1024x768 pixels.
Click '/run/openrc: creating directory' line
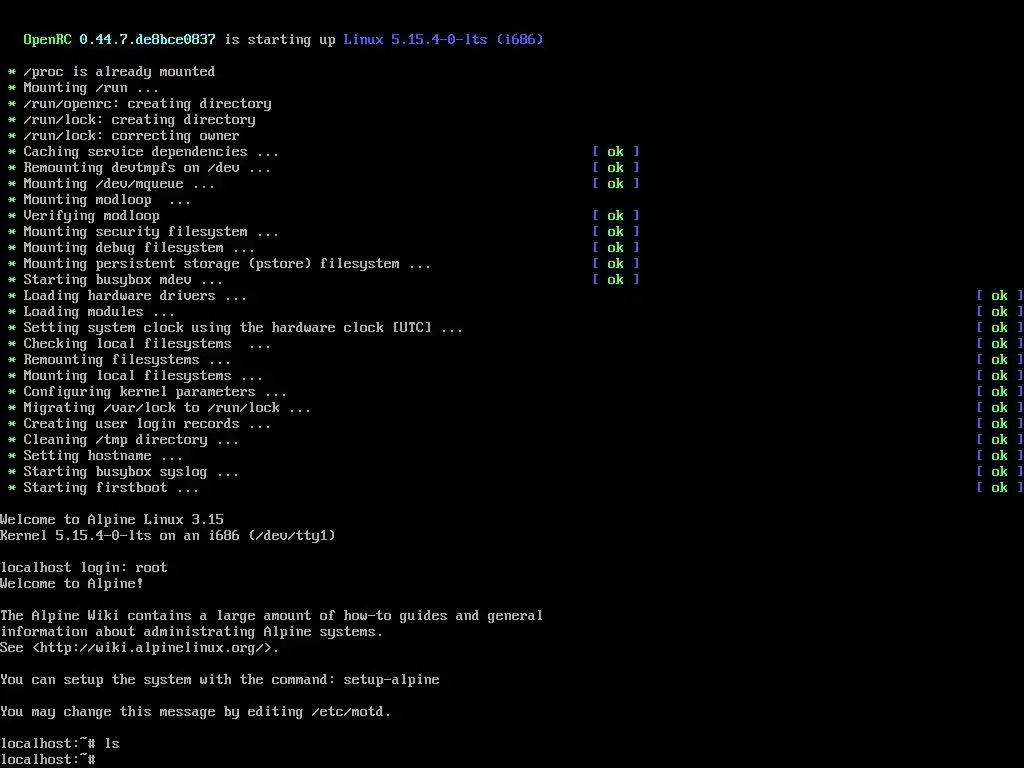click(x=148, y=103)
